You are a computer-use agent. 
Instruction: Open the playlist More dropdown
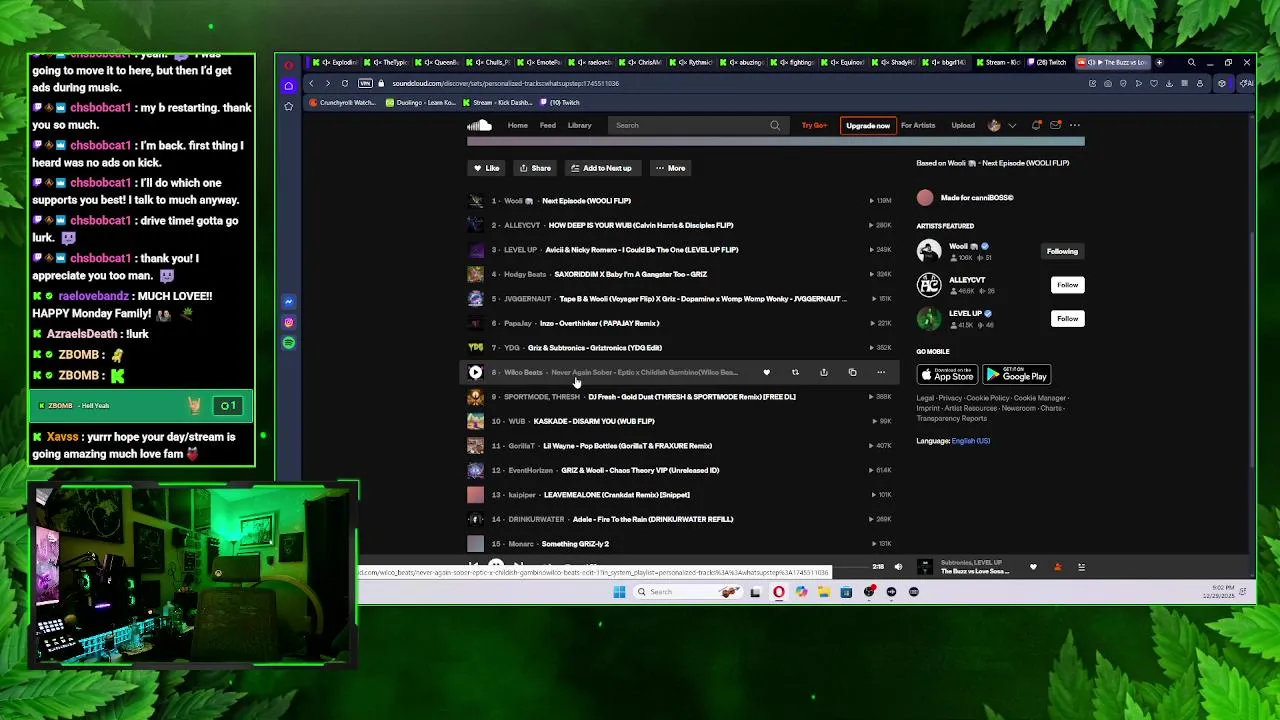pos(670,168)
